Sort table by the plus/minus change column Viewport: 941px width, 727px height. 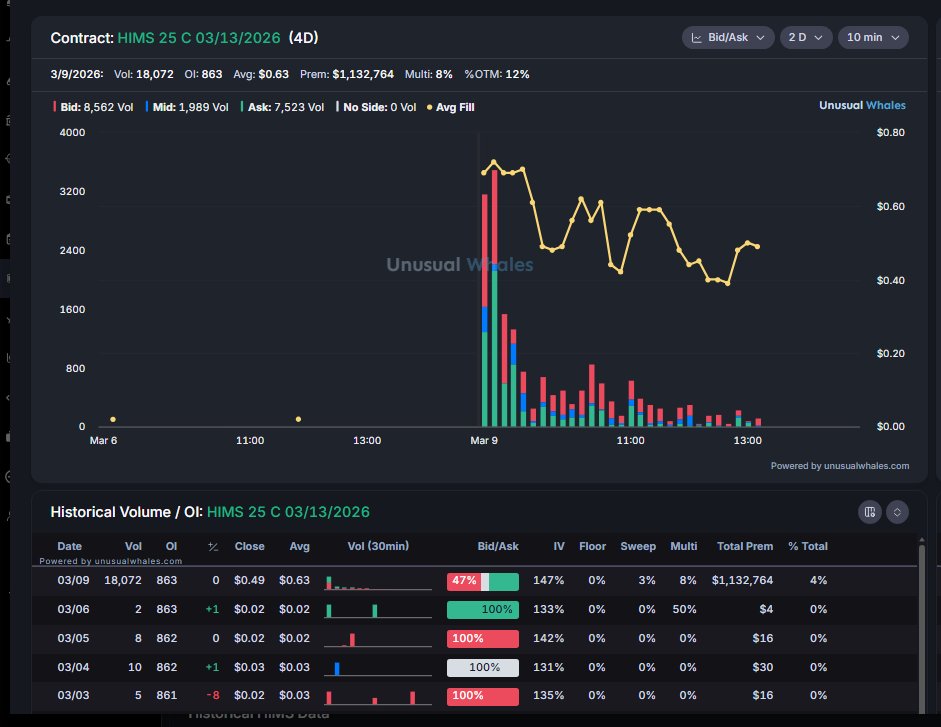(213, 546)
